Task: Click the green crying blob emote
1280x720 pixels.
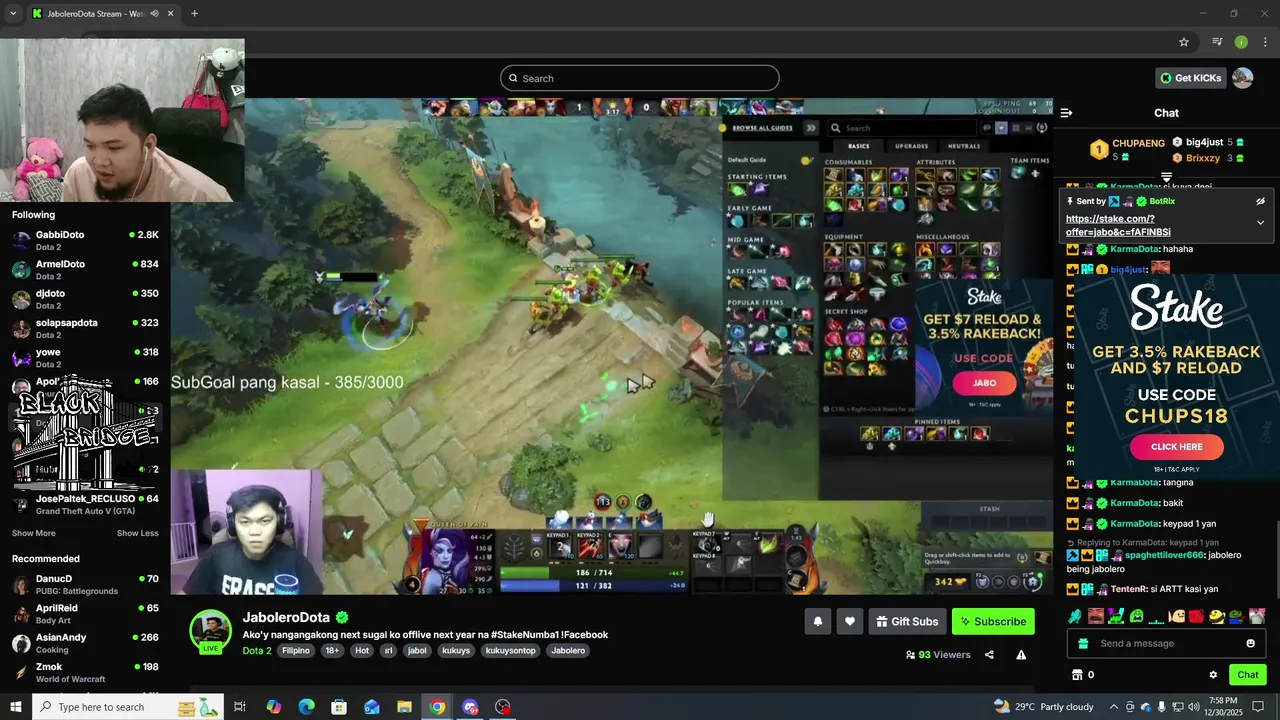Action: [x=1137, y=616]
